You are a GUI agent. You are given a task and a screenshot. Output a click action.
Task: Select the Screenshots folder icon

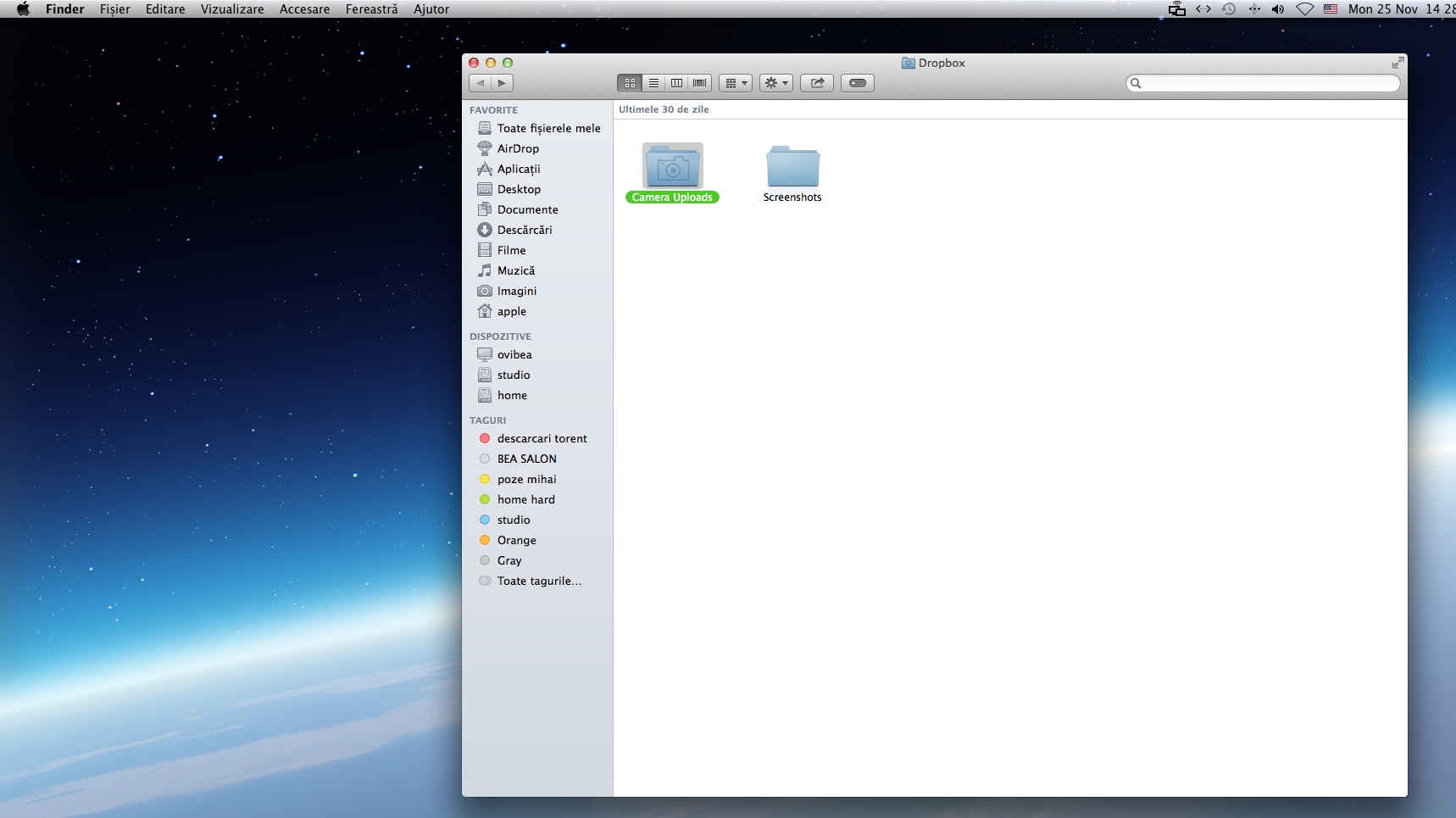point(792,166)
